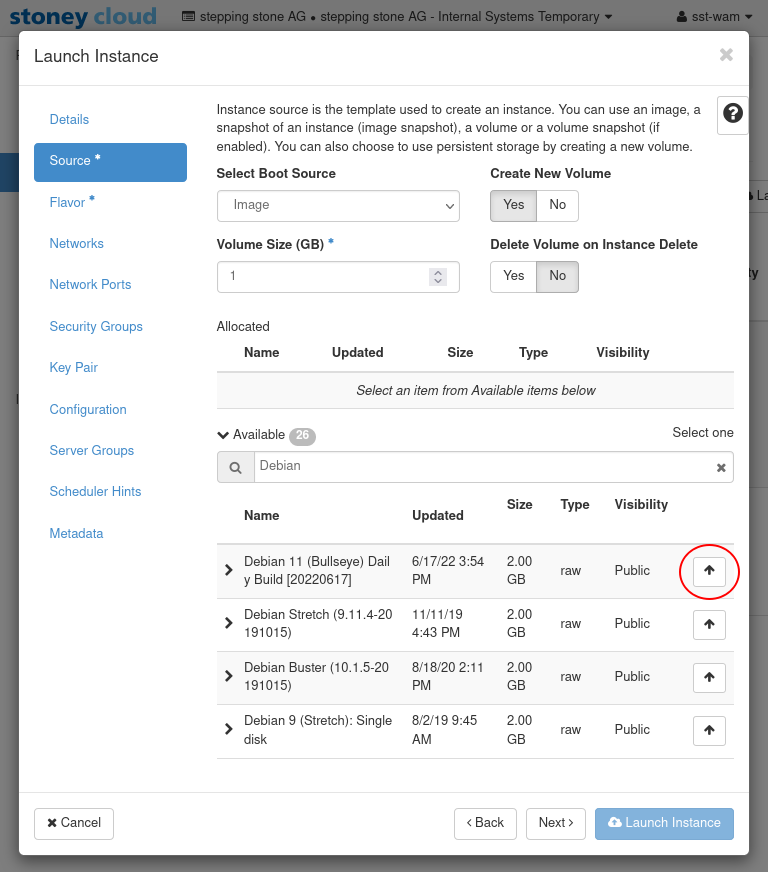Allocate Debian Stretch (9.11.4) image with up arrow

[x=709, y=624]
